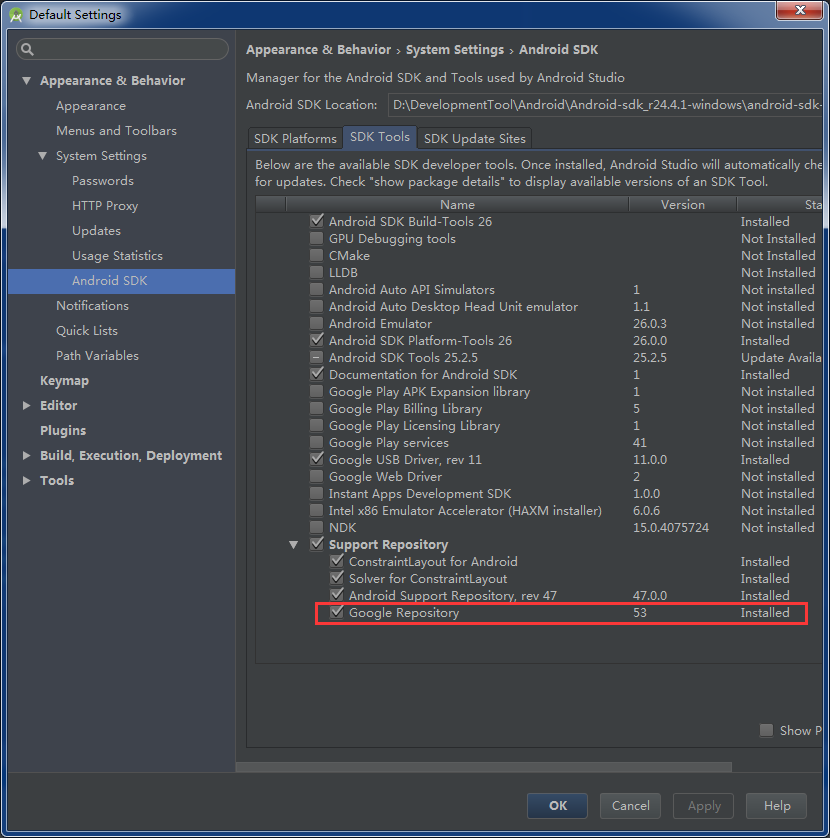The image size is (830, 838).
Task: Click the Cancel button
Action: click(630, 805)
